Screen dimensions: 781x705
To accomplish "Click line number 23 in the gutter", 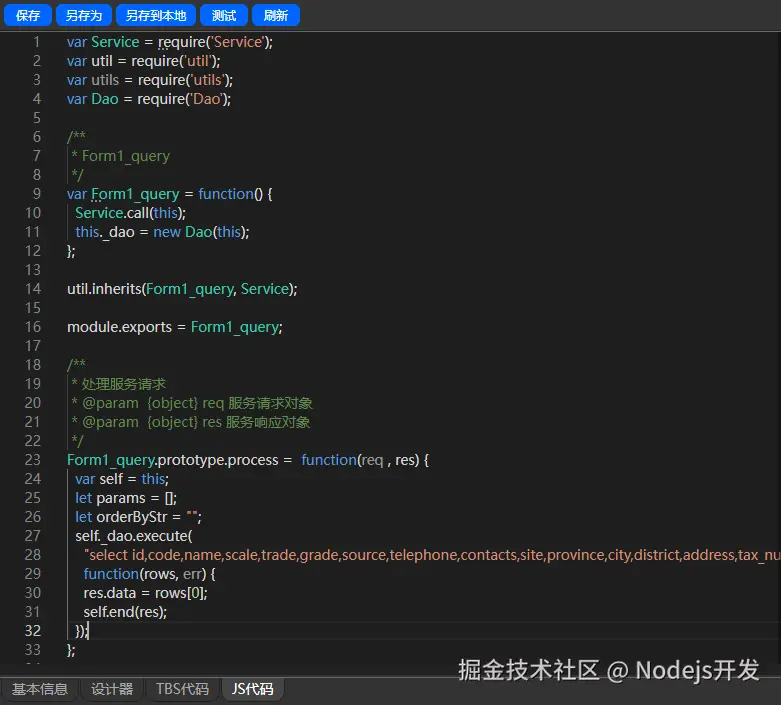I will pos(33,459).
